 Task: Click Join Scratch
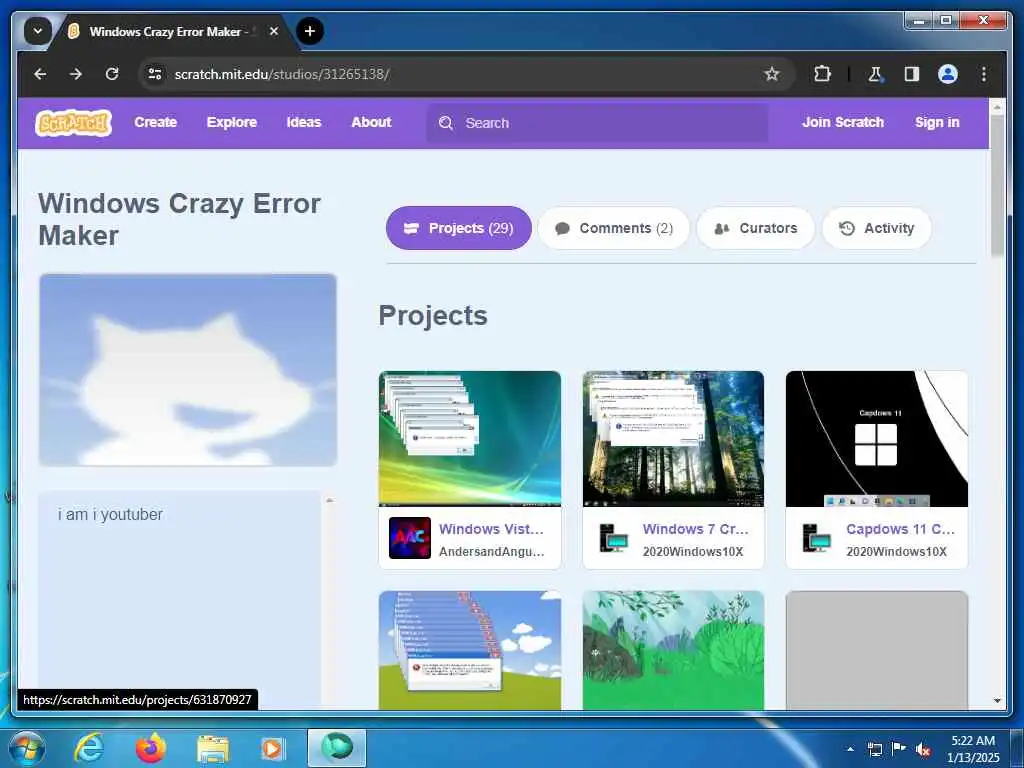842,122
